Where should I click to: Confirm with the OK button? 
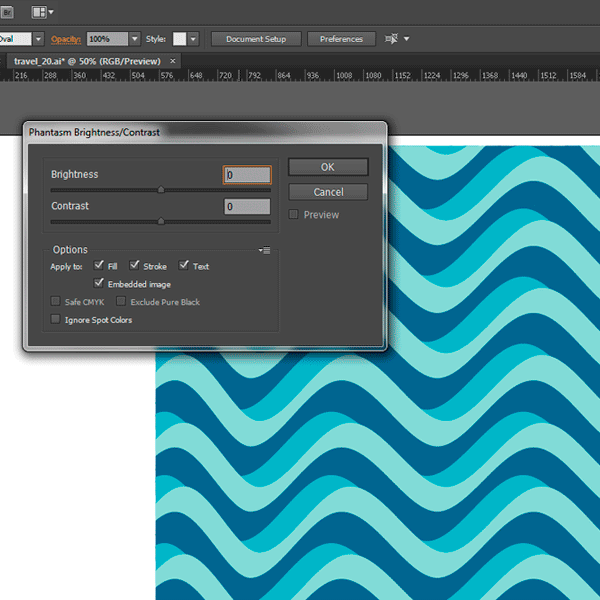328,167
